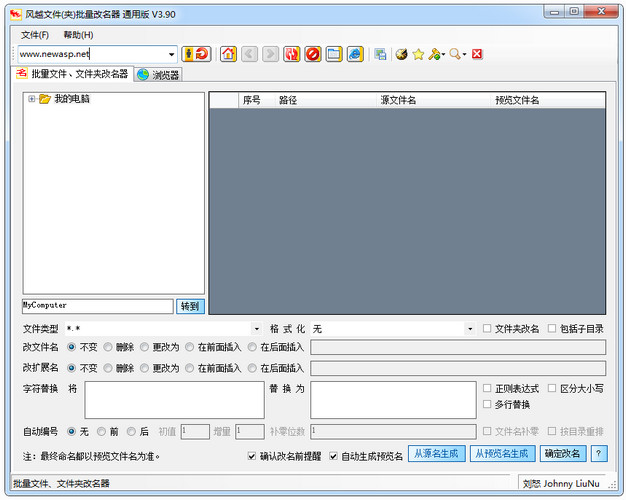Screen dimensions: 626x500
Task: Click the browser Back arrow icon
Action: coord(249,54)
